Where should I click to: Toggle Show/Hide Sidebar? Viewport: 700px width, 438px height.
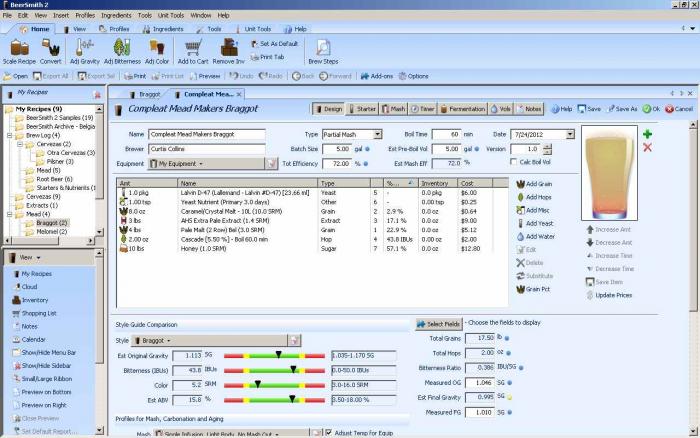(42, 366)
